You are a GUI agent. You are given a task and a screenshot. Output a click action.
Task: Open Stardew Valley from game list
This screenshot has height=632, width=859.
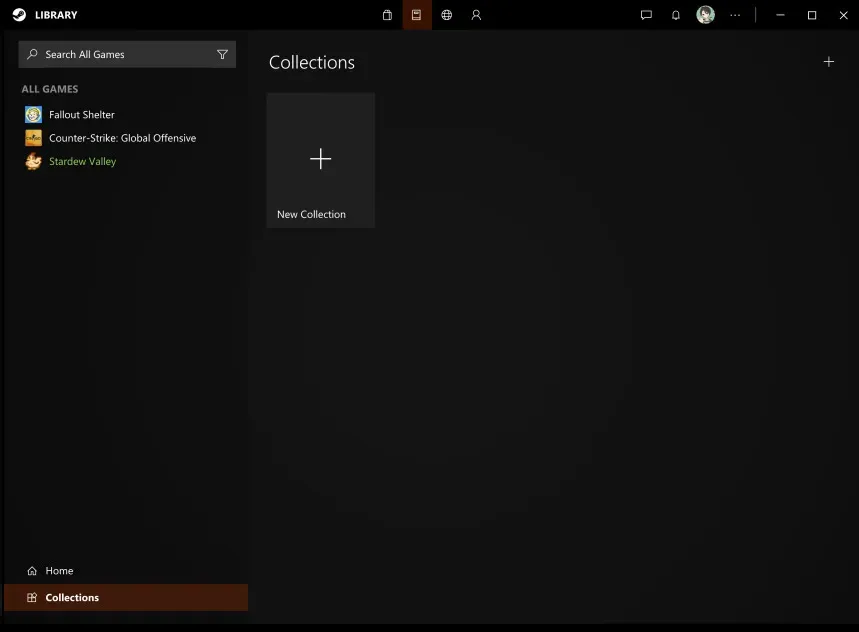(x=82, y=161)
